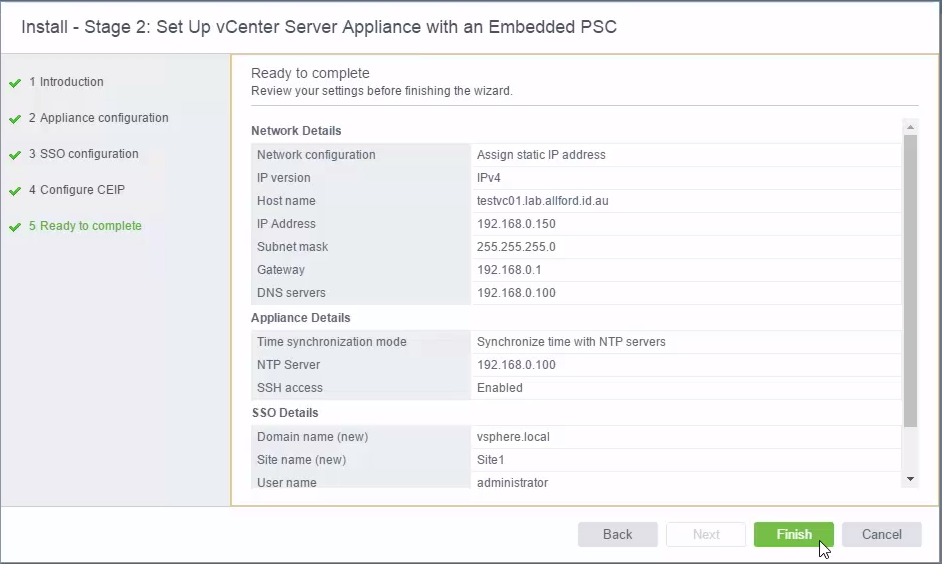Click the checkmark beside Ready to complete
This screenshot has height=564, width=942.
[15, 227]
